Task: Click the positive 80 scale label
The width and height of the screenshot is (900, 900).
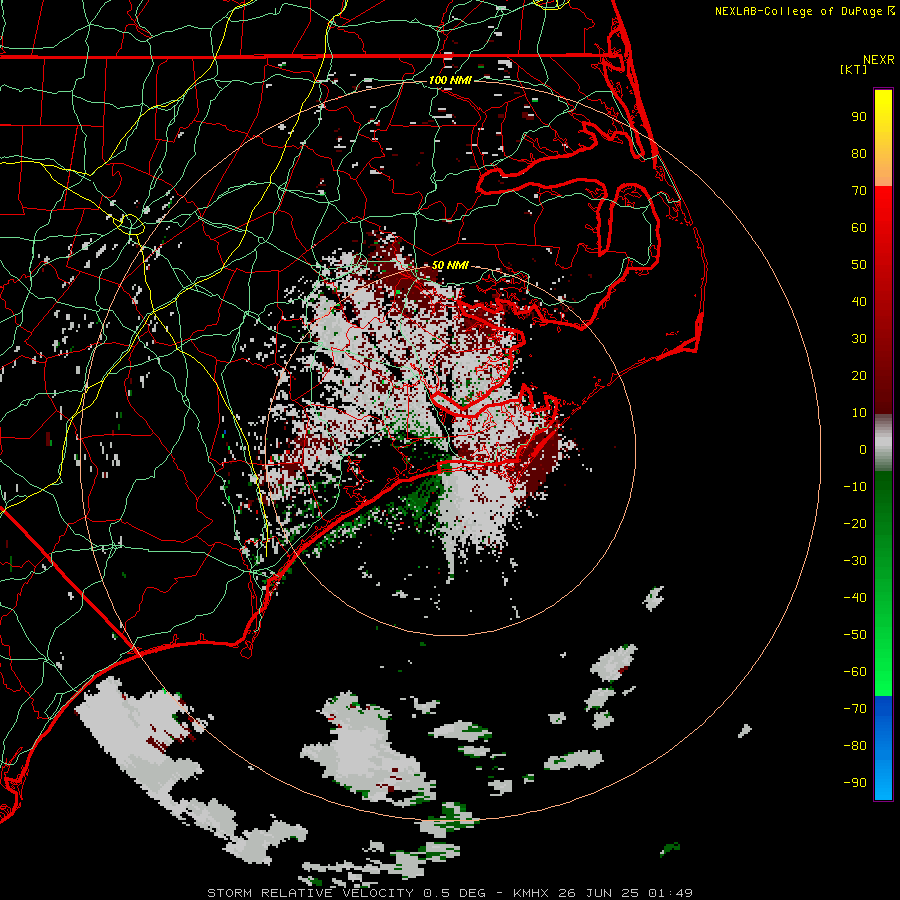Action: point(859,154)
